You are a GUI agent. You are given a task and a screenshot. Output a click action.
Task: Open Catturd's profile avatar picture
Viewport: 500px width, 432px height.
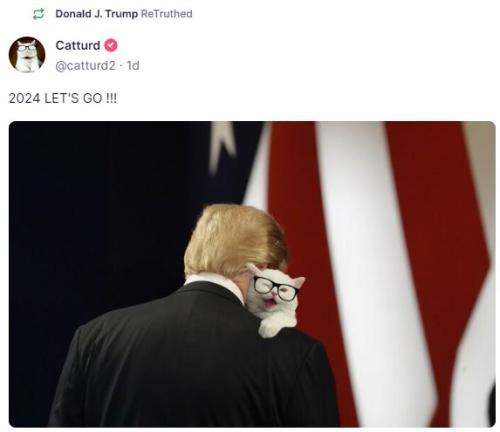(27, 55)
